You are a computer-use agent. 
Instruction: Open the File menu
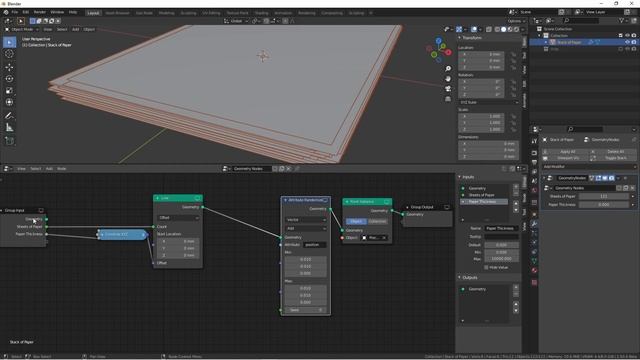[15, 12]
